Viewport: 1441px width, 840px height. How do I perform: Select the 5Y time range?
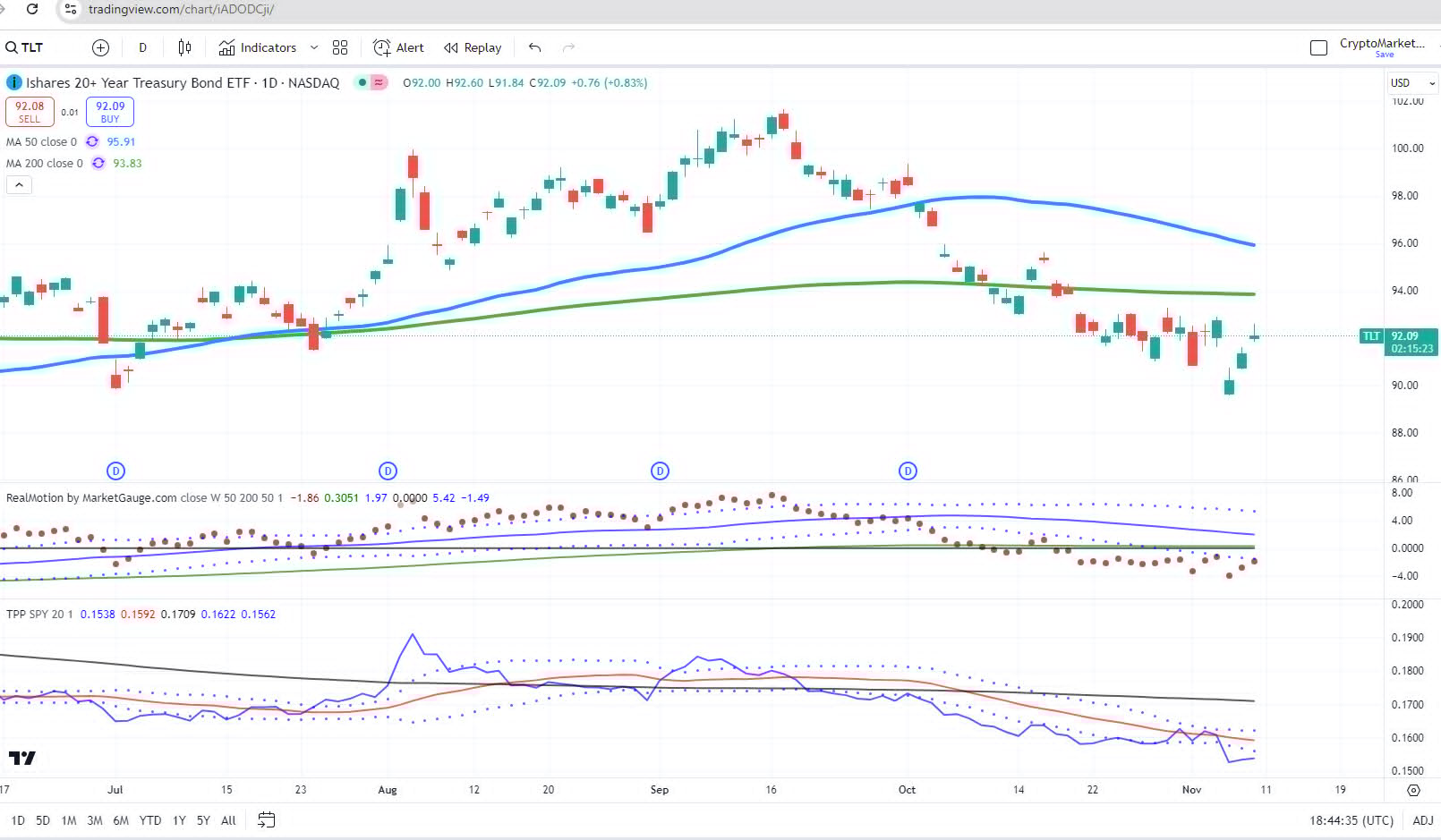203,820
